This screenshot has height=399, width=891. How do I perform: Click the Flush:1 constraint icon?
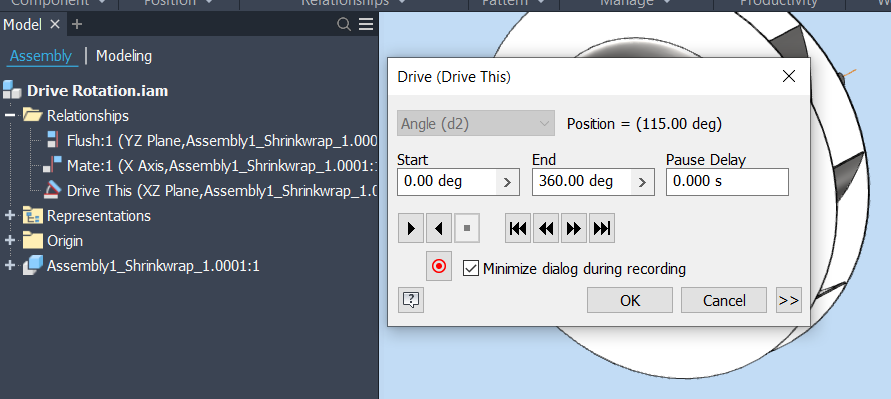point(52,140)
